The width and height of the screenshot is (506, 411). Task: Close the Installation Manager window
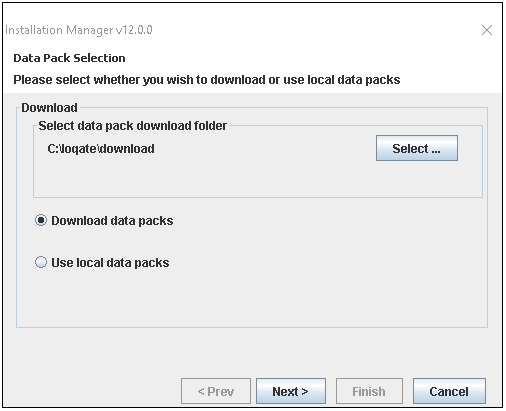pos(487,30)
